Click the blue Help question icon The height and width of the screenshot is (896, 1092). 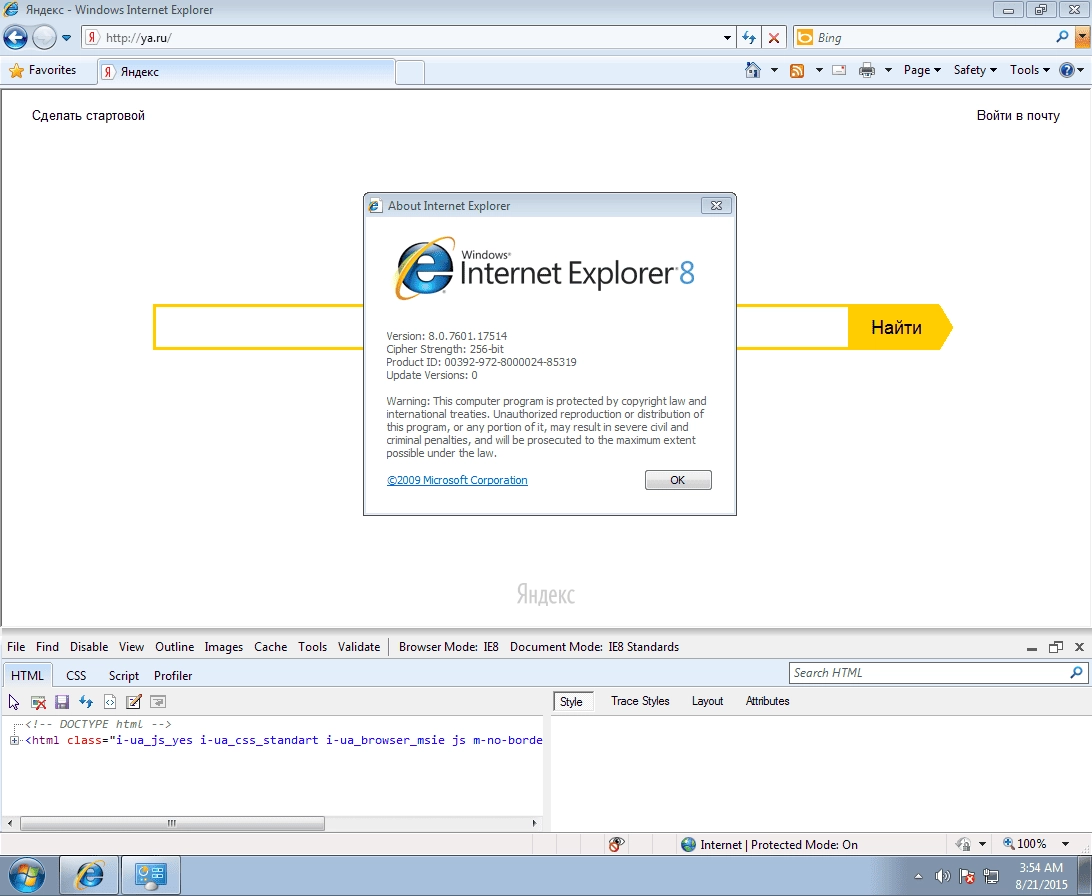1067,70
